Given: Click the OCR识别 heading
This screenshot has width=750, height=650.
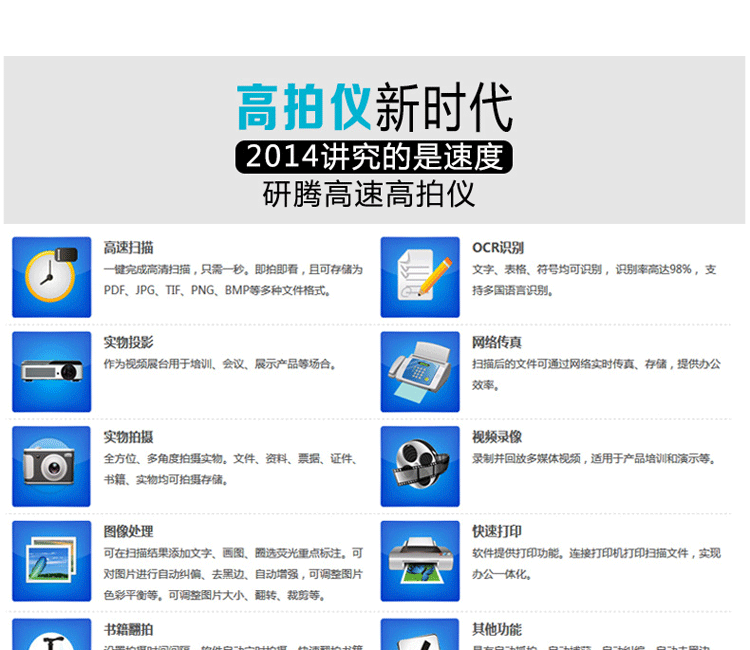Looking at the screenshot, I should 497,248.
